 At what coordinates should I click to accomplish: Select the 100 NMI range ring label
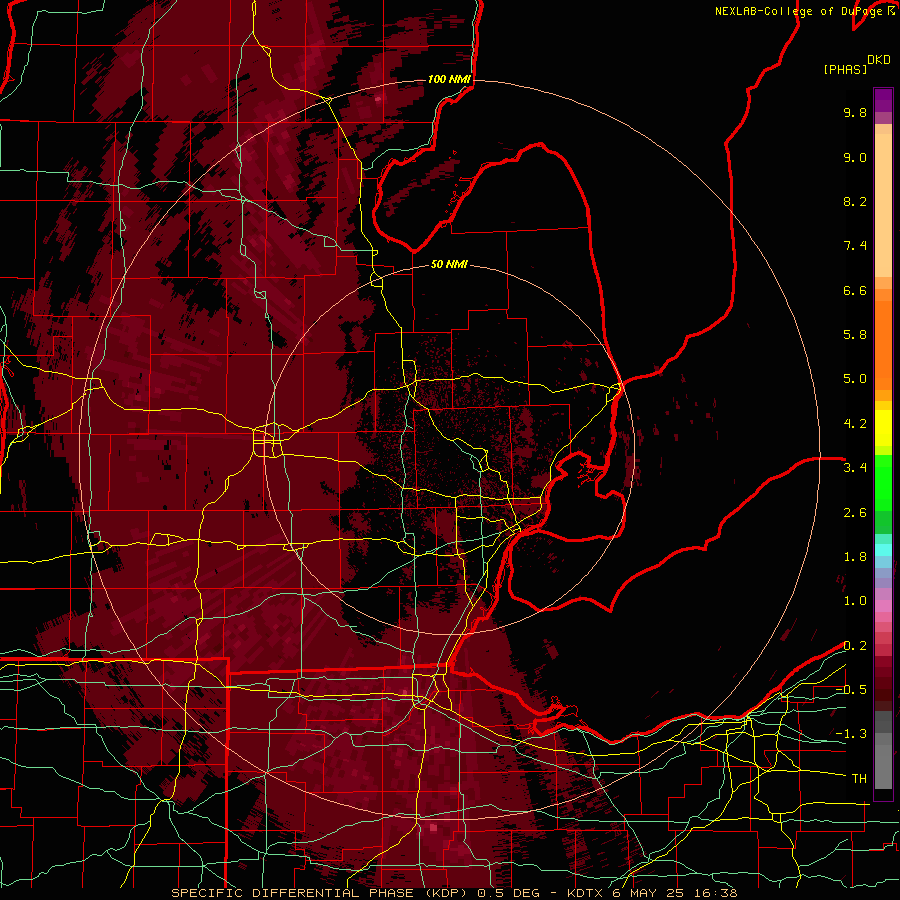tap(449, 79)
